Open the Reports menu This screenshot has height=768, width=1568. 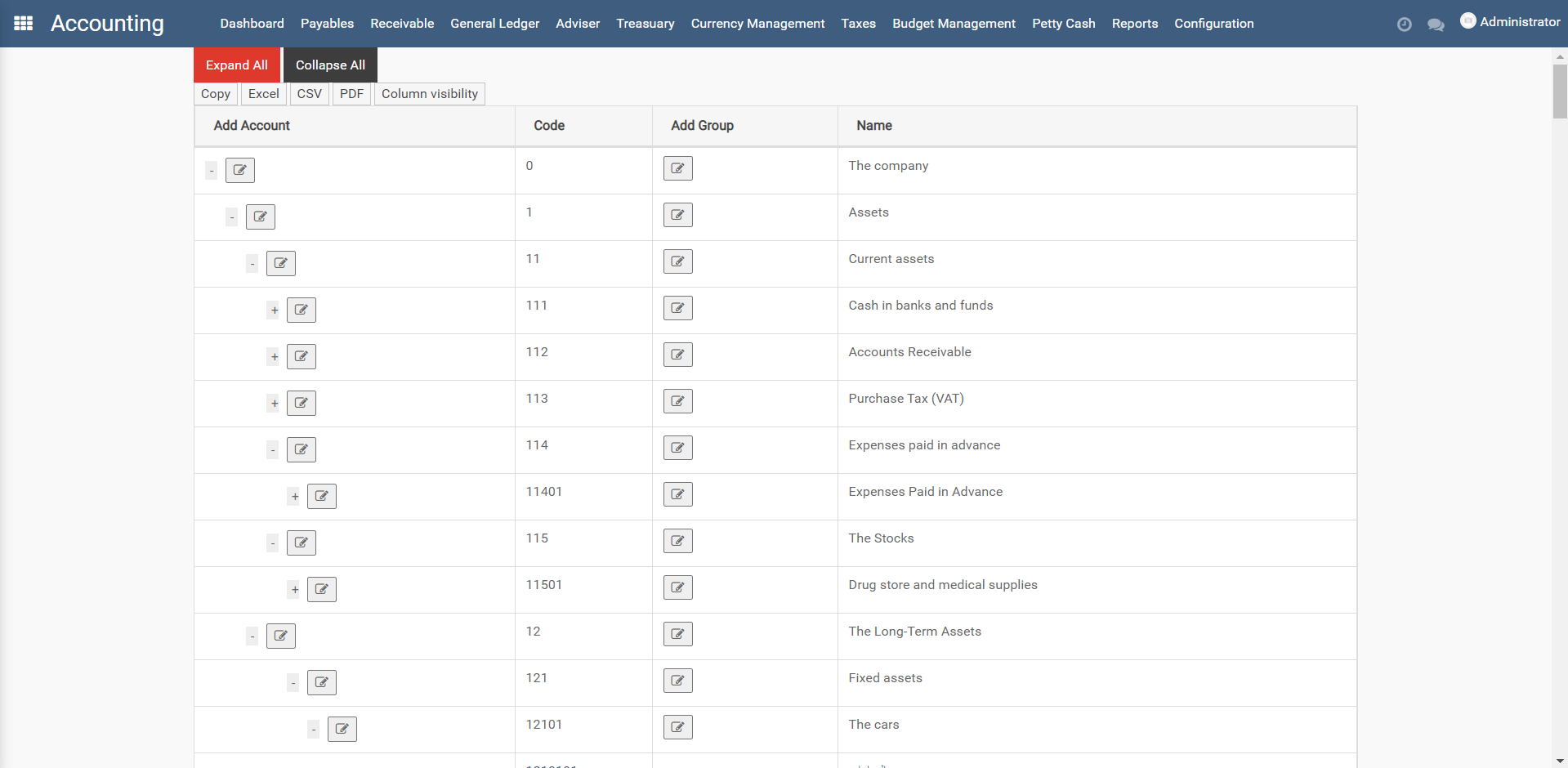[x=1135, y=24]
